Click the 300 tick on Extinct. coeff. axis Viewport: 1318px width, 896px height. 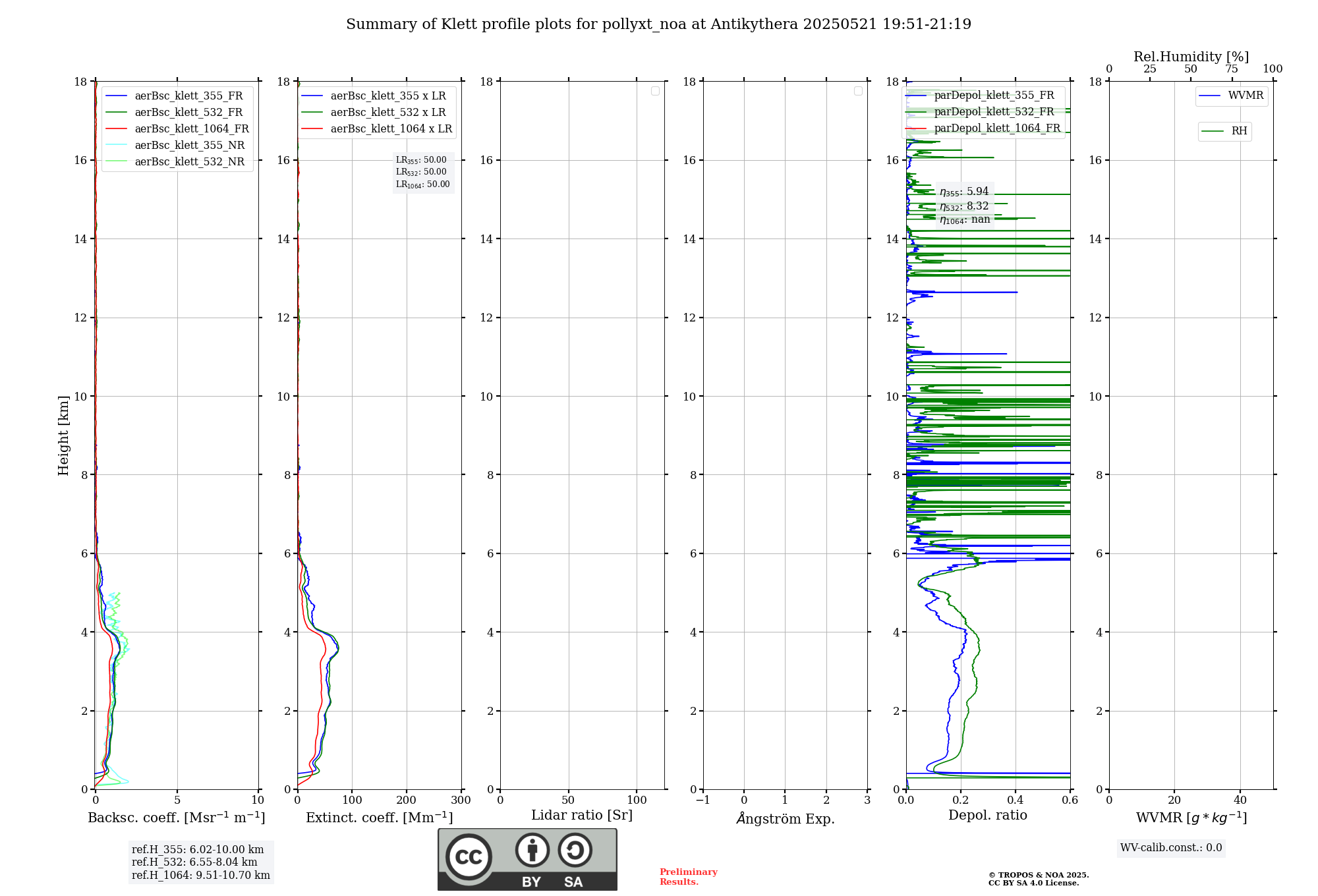pos(461,800)
